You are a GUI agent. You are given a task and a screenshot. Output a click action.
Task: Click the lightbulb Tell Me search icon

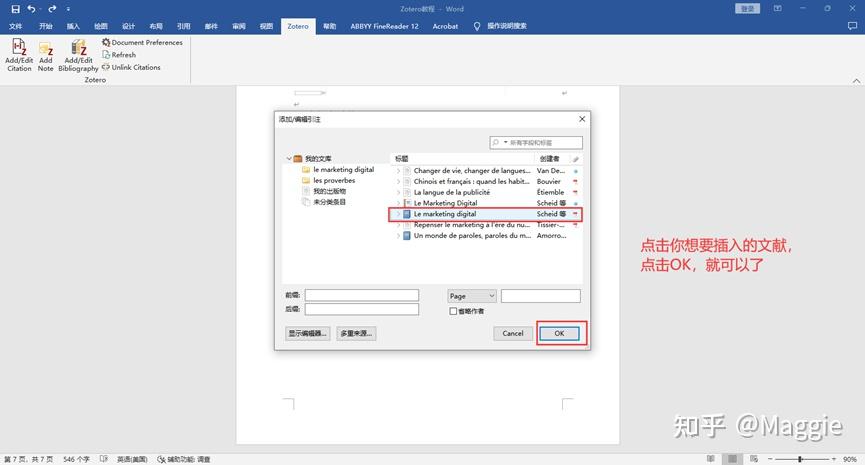[x=477, y=26]
